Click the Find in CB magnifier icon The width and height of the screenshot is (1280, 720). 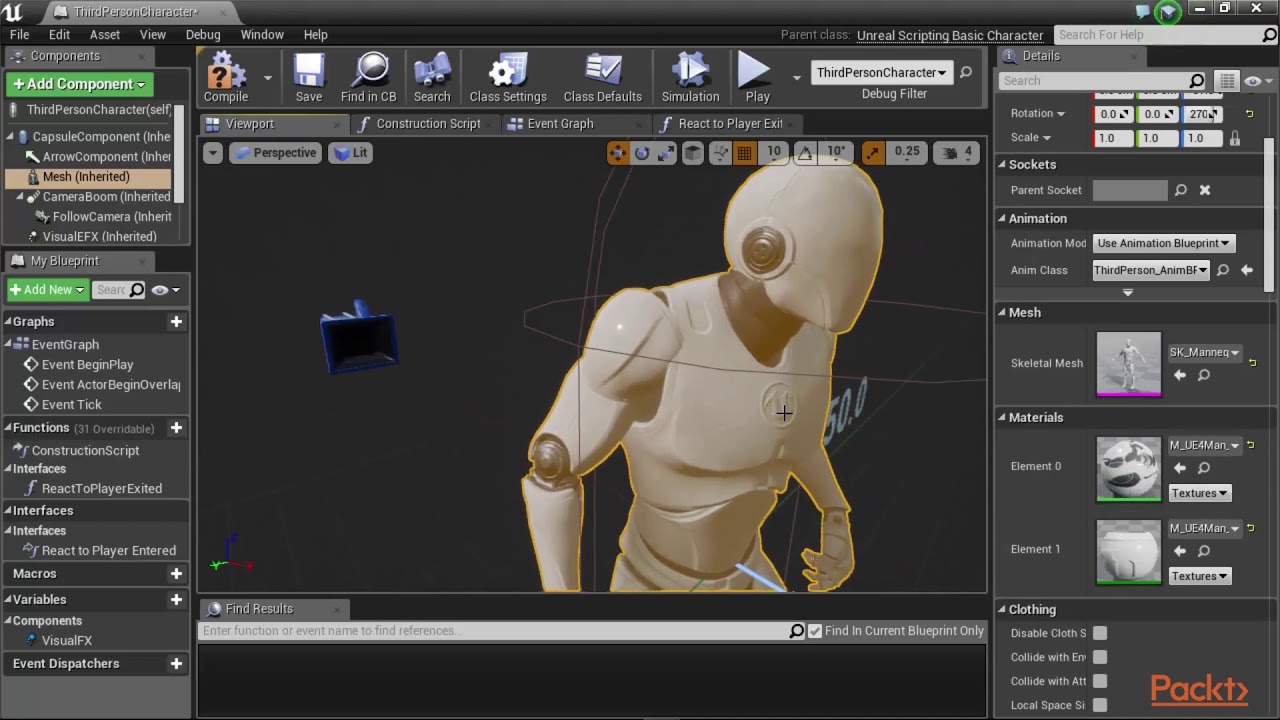pos(368,77)
